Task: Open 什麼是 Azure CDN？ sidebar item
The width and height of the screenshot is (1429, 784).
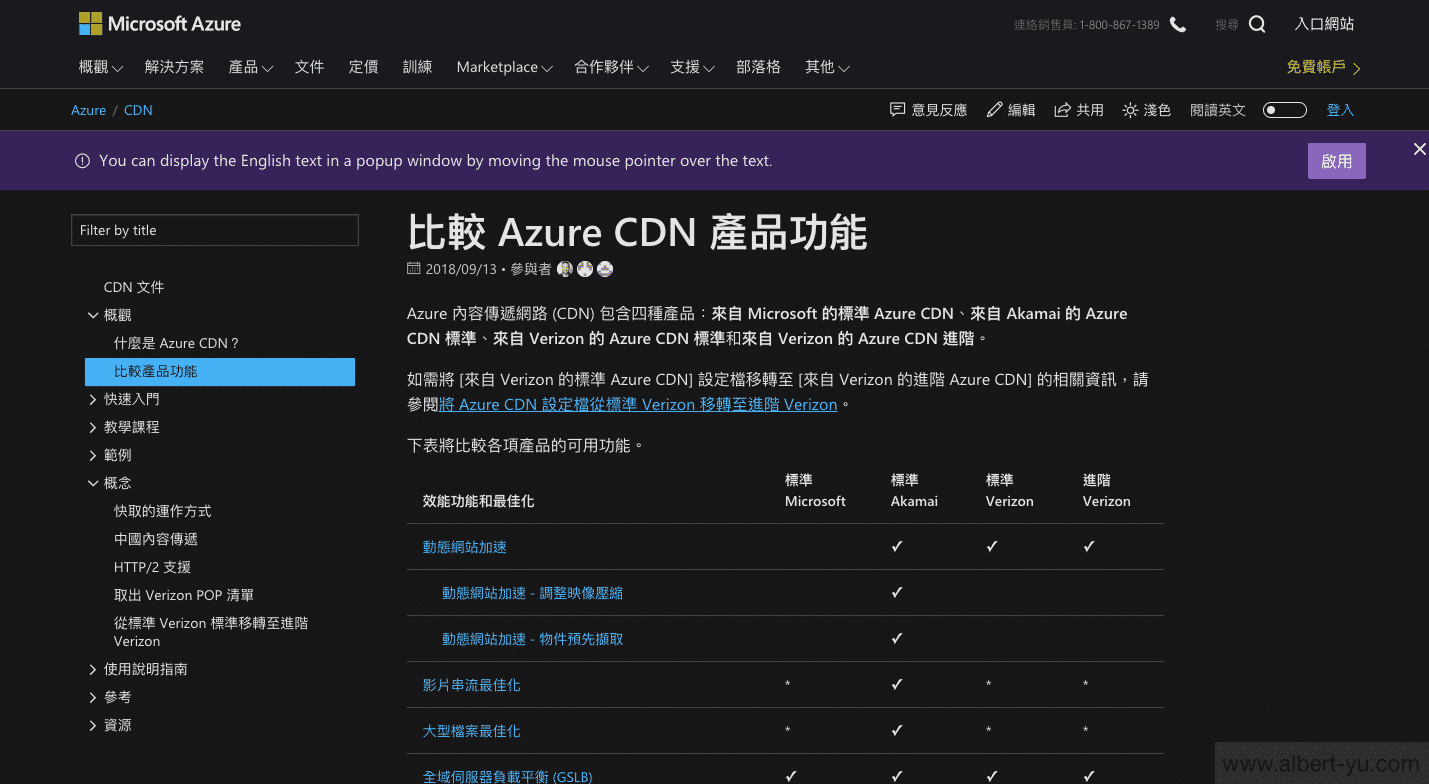Action: point(177,343)
